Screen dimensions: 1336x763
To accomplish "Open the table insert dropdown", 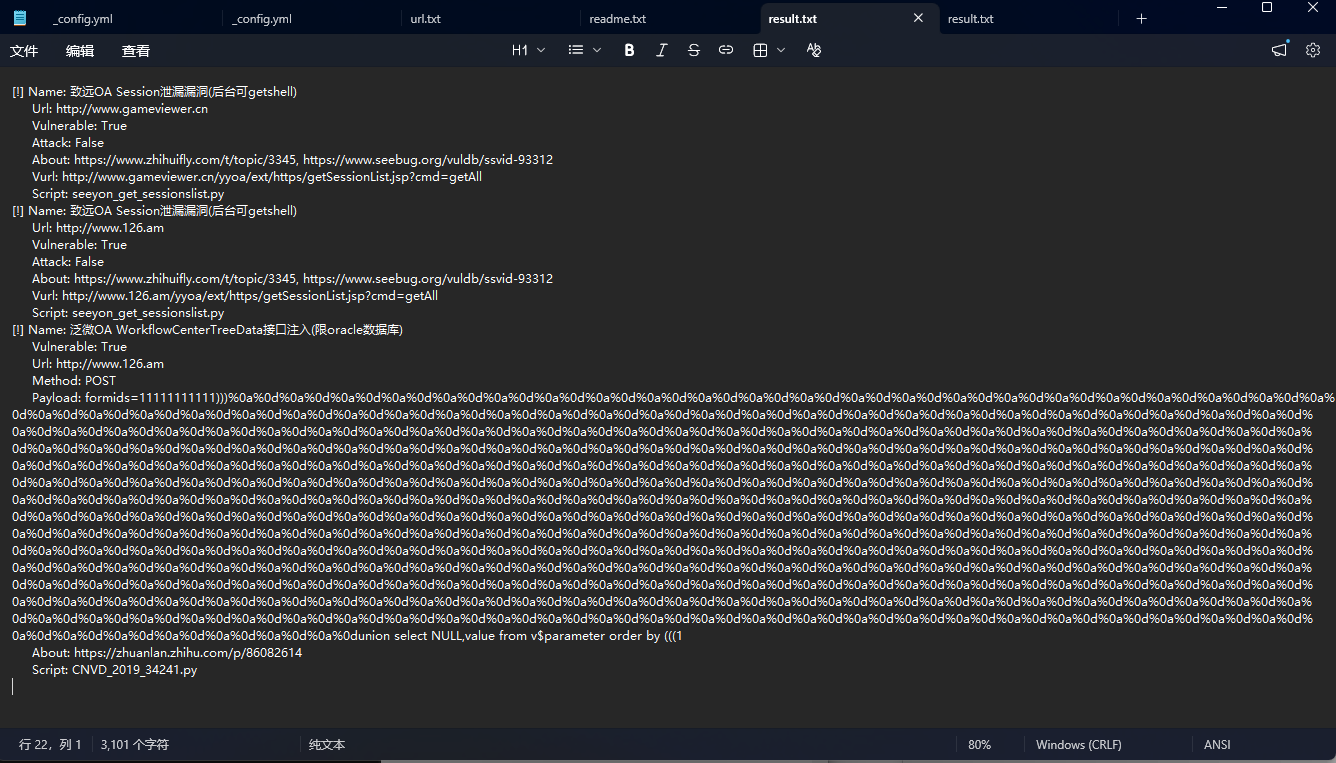I will (x=769, y=50).
